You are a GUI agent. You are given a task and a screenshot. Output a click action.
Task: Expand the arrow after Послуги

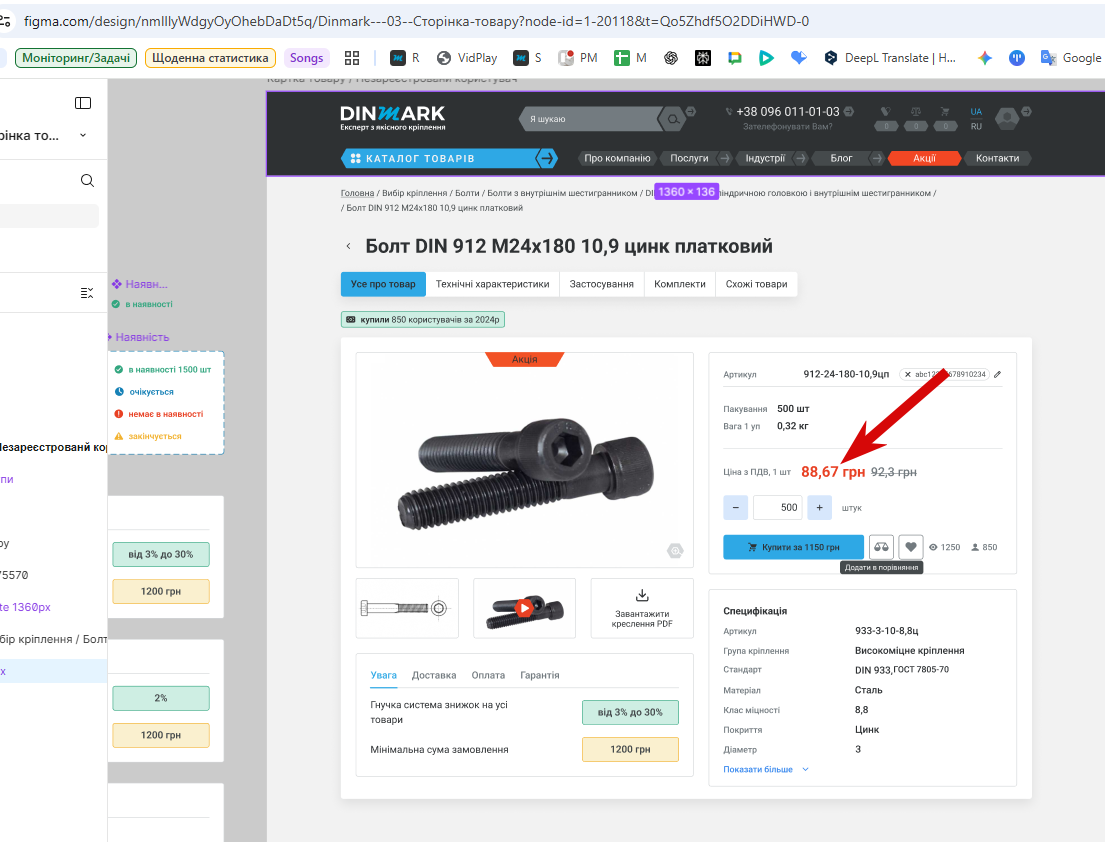(x=724, y=159)
